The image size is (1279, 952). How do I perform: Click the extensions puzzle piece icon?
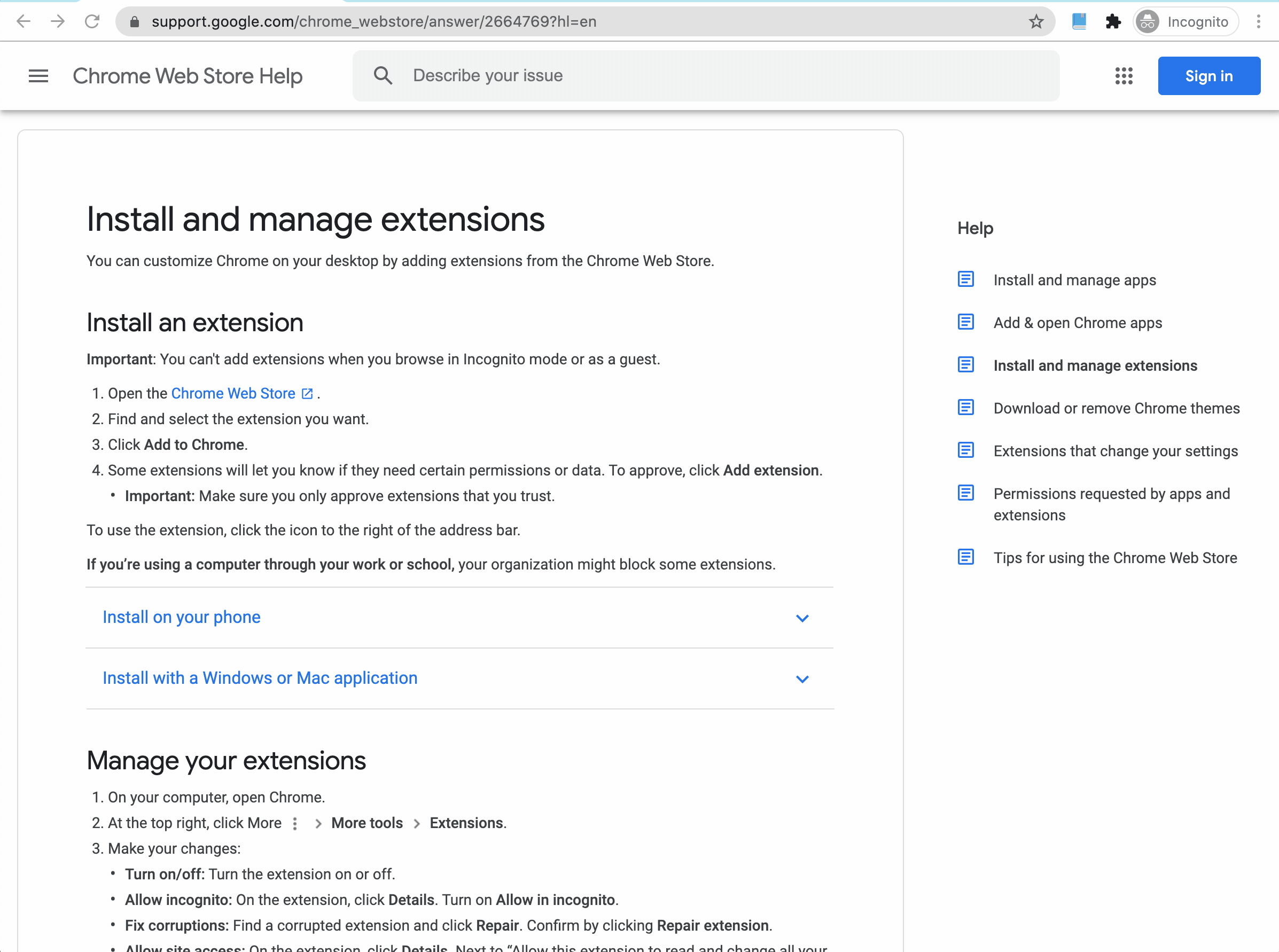pyautogui.click(x=1114, y=22)
